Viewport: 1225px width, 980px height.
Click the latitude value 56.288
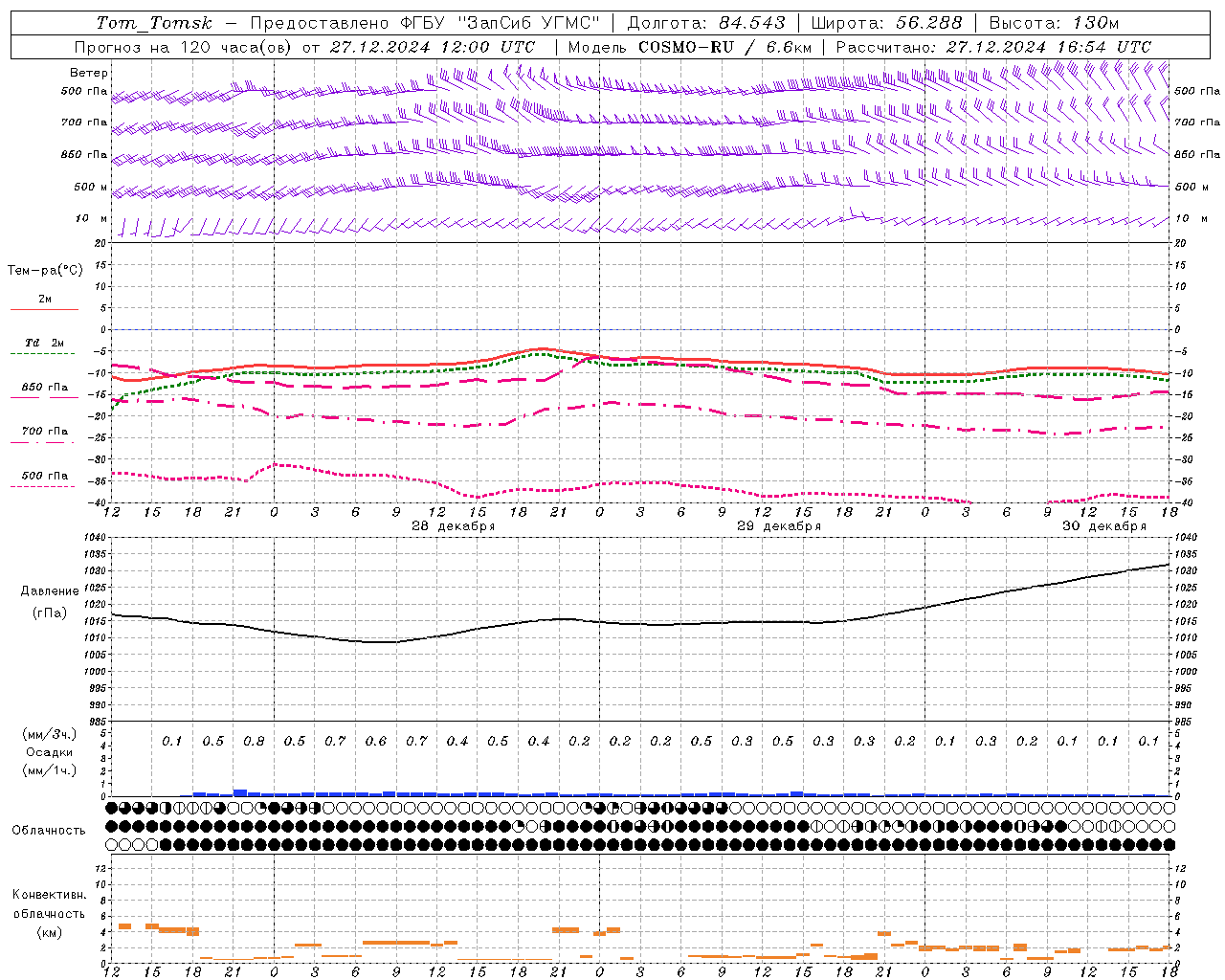click(929, 23)
